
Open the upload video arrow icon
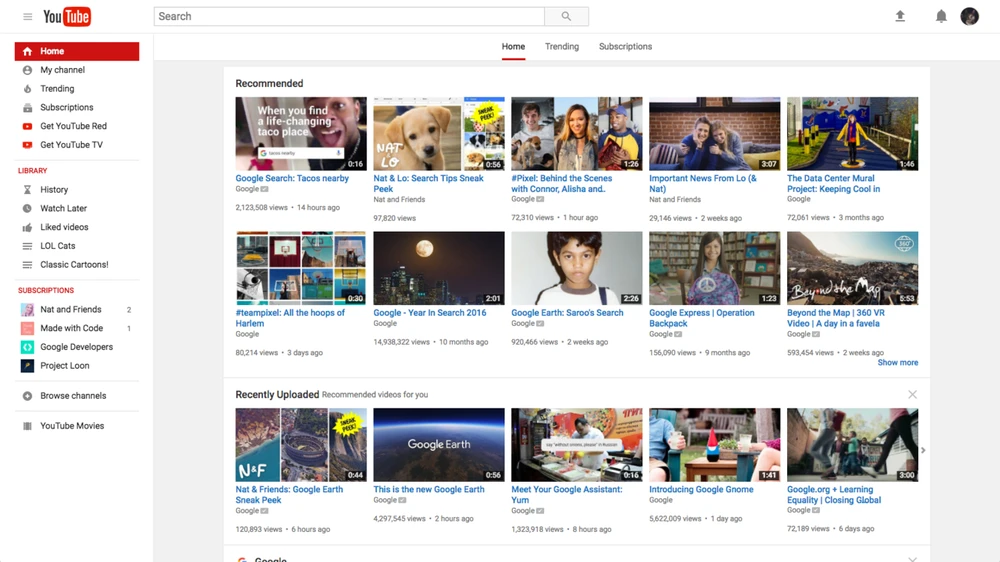click(900, 16)
